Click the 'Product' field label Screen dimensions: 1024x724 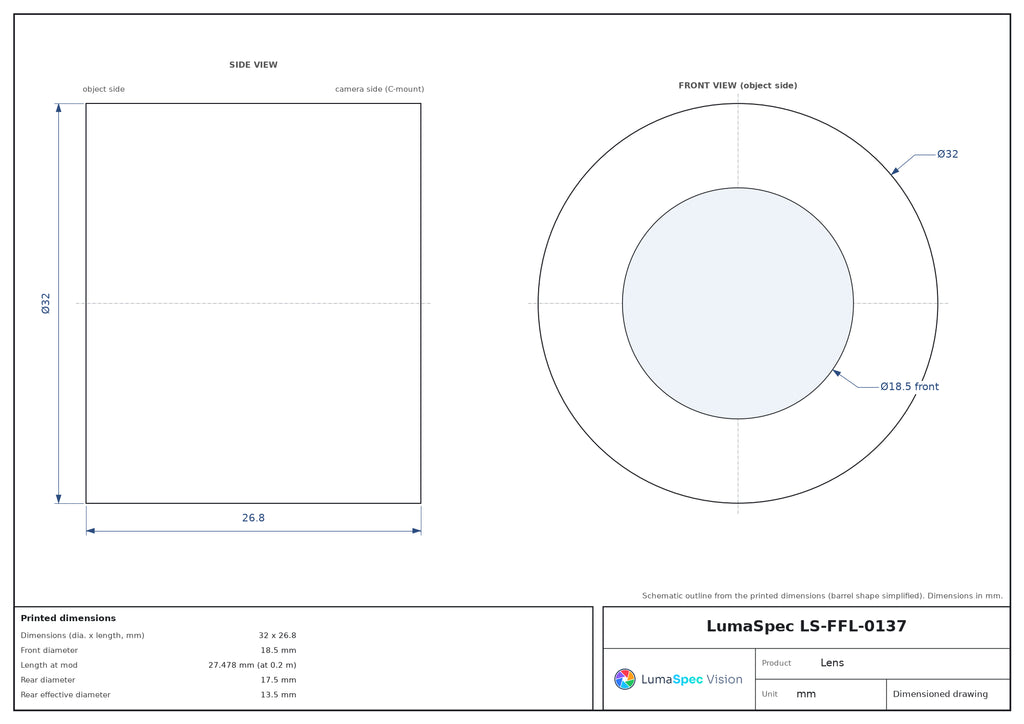coord(776,663)
